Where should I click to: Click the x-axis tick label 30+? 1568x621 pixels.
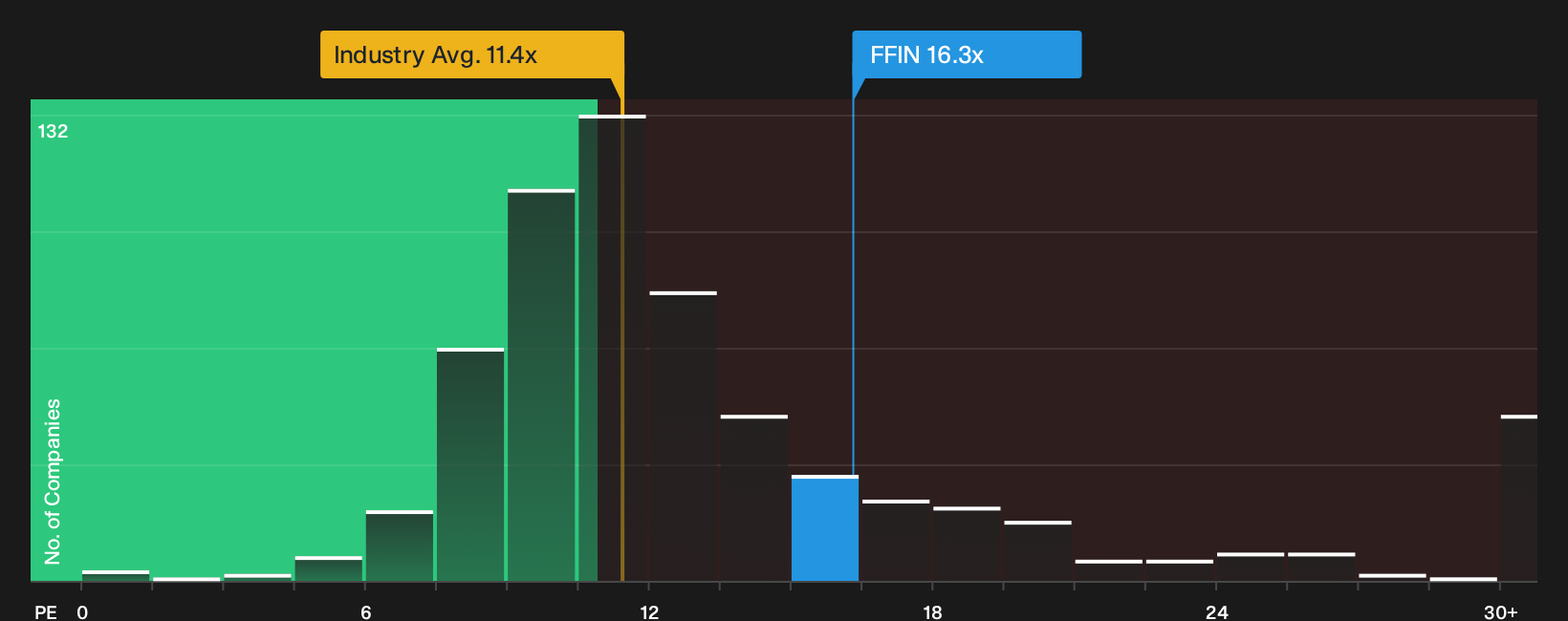coord(1500,612)
